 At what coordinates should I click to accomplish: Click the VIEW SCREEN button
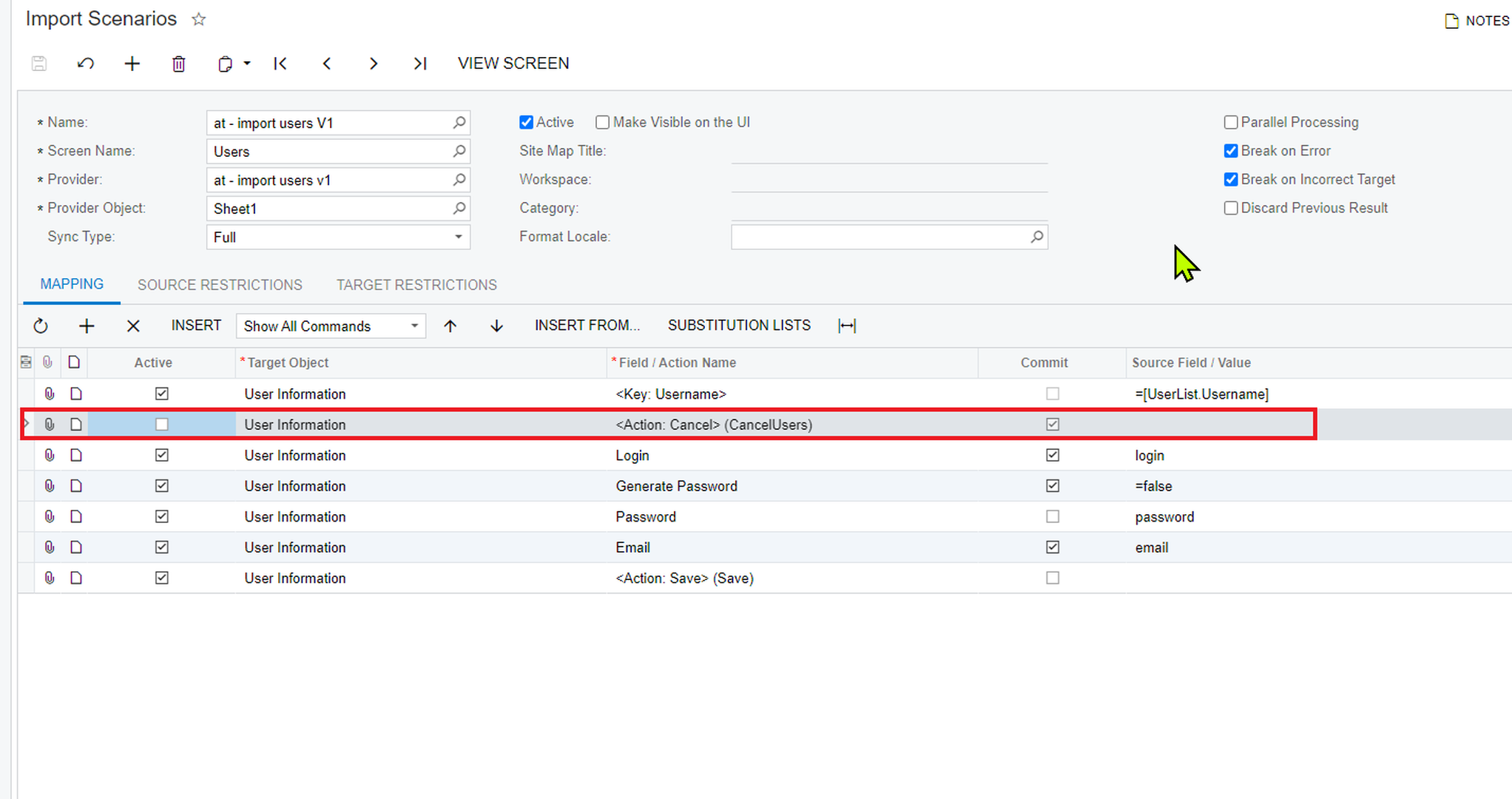pos(513,64)
